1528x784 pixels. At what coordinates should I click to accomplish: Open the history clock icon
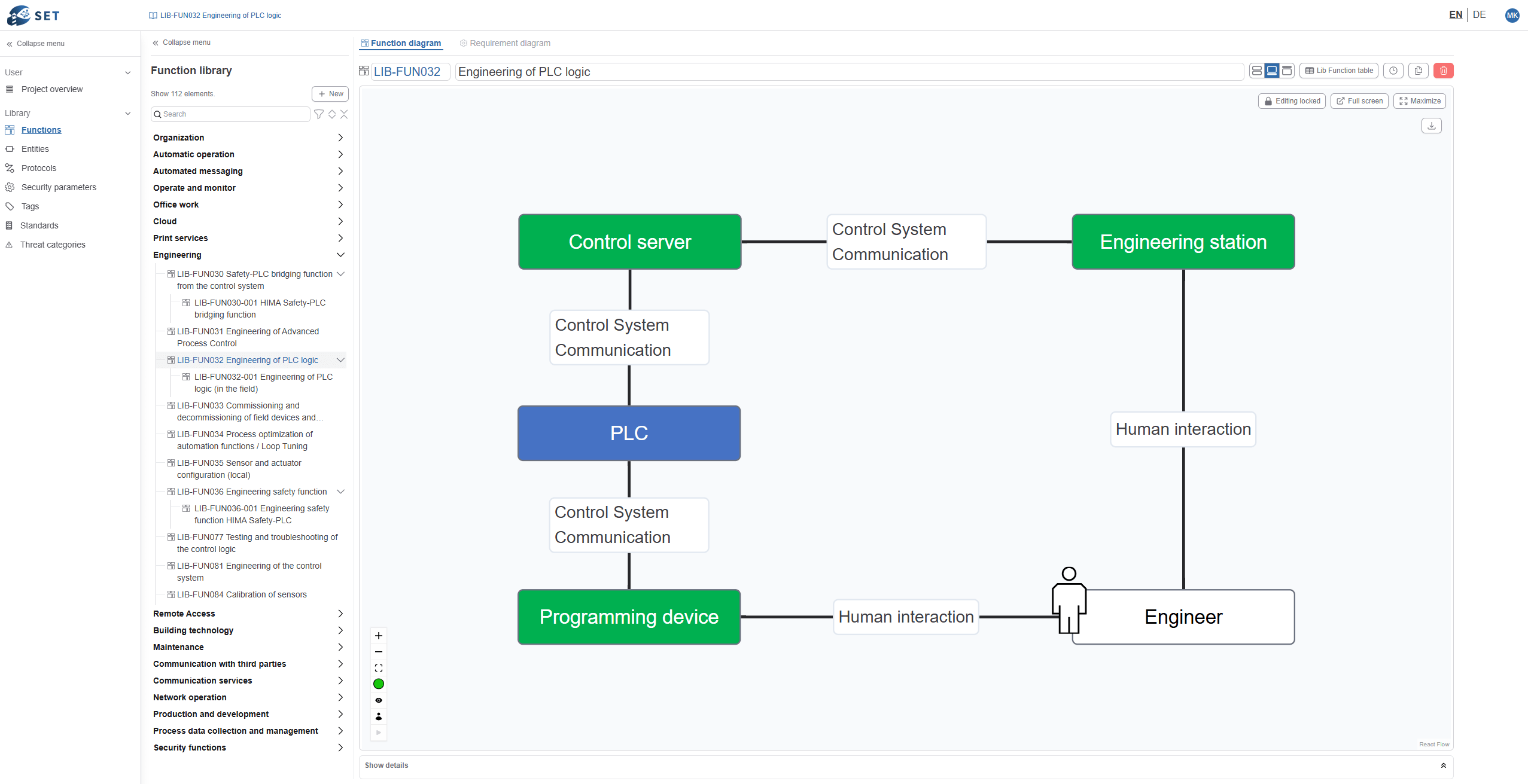click(1393, 71)
